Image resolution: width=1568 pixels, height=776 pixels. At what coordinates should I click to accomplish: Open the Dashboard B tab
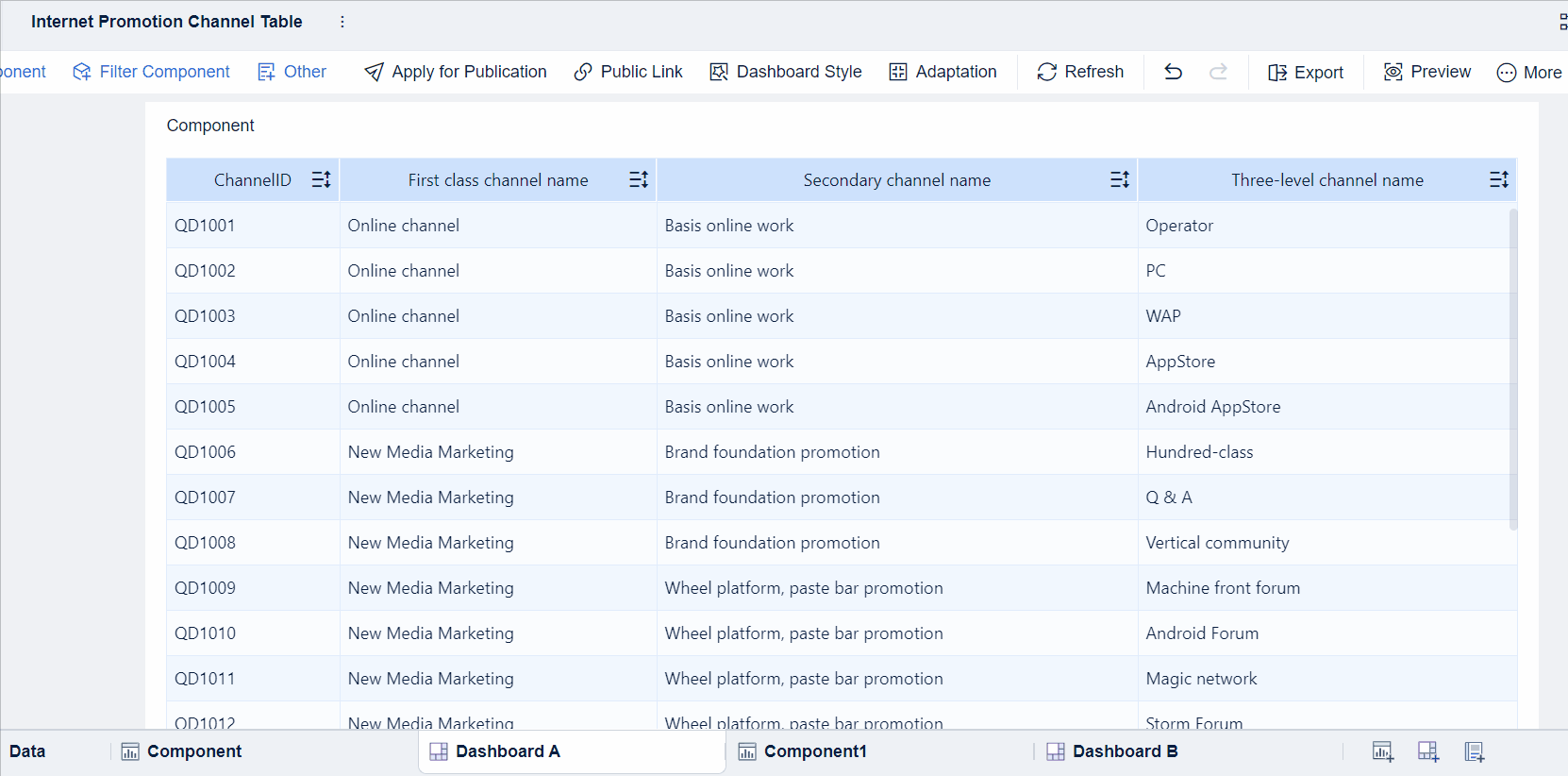pyautogui.click(x=1111, y=751)
